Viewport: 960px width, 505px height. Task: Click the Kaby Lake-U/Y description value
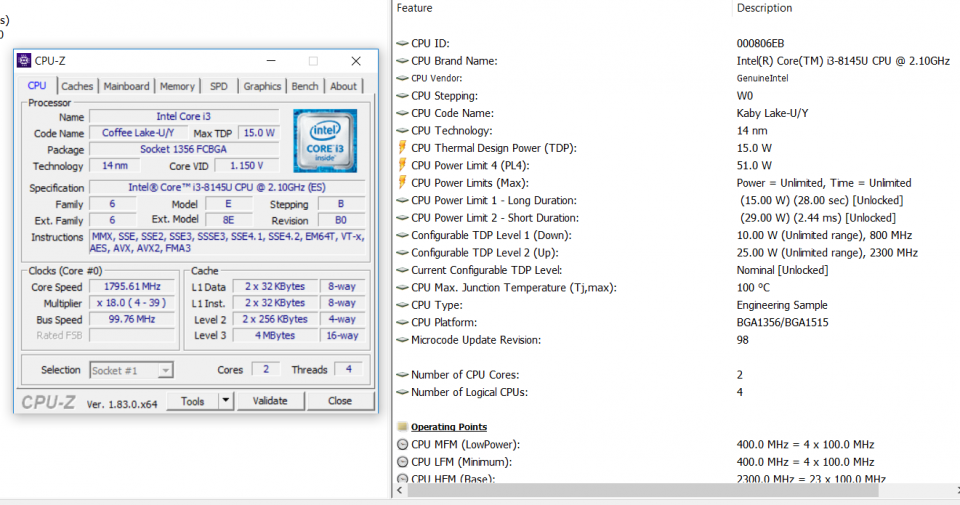pyautogui.click(x=772, y=113)
